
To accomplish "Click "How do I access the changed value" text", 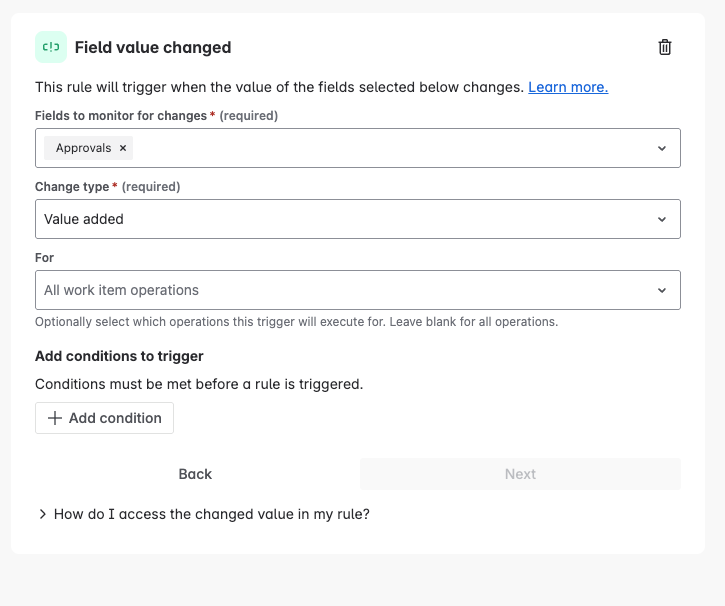I will coord(212,514).
